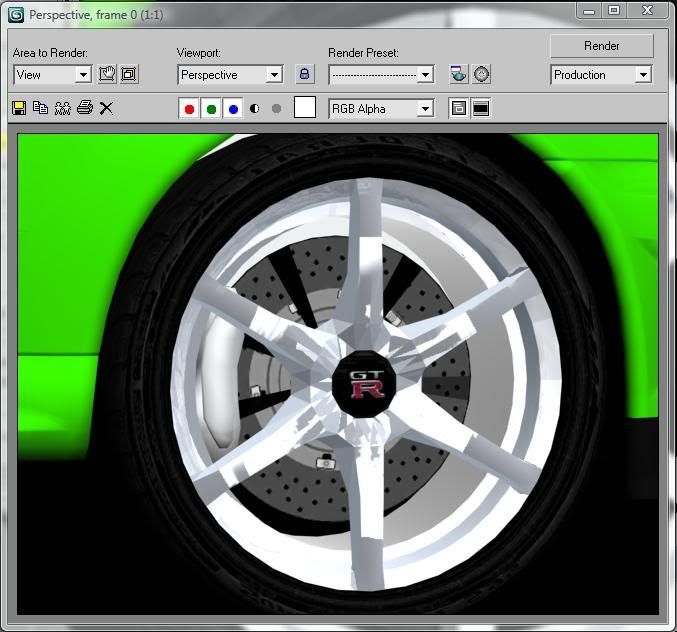Screen dimensions: 677x632
Task: Toggle the alpha channel display
Action: point(255,109)
